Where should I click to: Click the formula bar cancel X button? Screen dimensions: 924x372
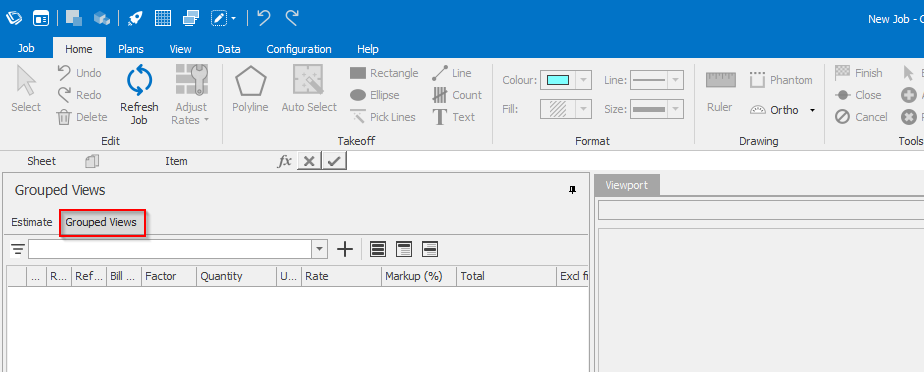click(x=310, y=161)
